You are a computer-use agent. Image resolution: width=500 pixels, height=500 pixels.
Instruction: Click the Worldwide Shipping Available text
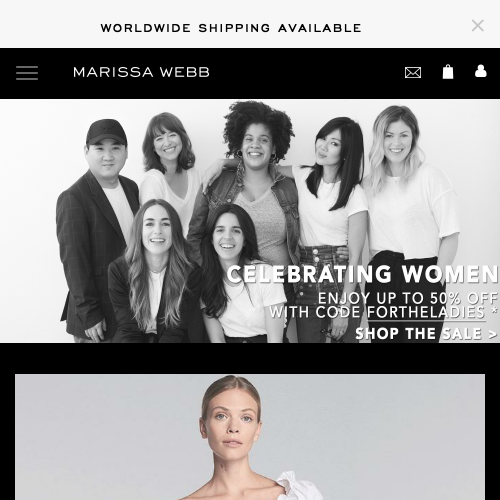click(231, 28)
